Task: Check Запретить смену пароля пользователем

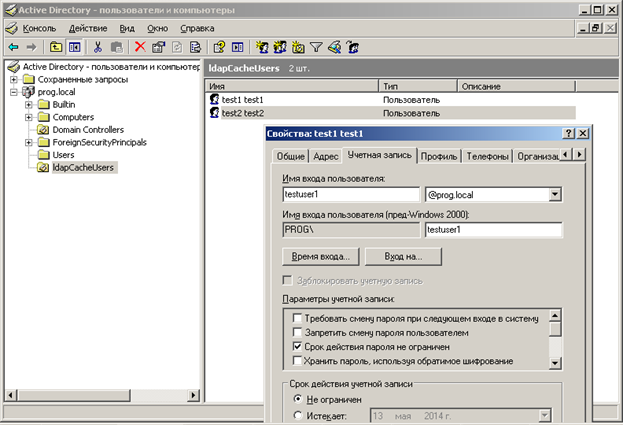Action: coord(297,332)
